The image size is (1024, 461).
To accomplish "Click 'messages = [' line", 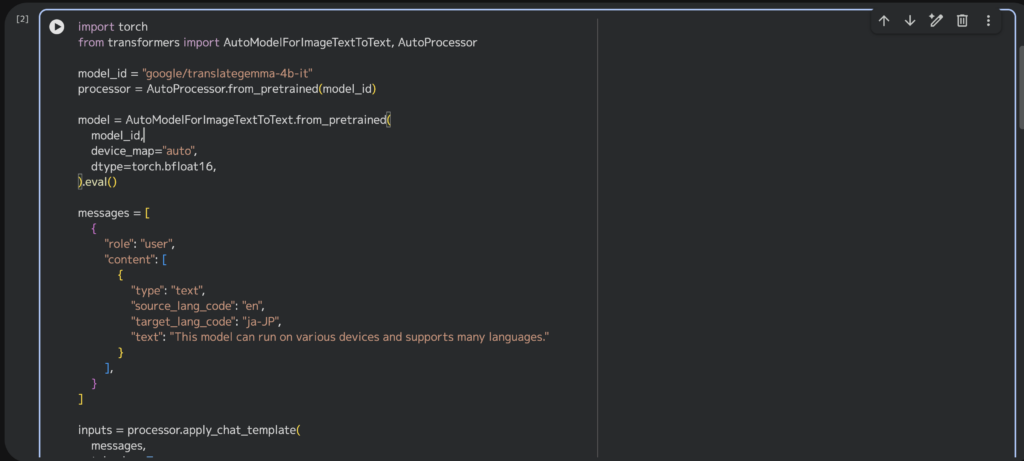I will [113, 213].
